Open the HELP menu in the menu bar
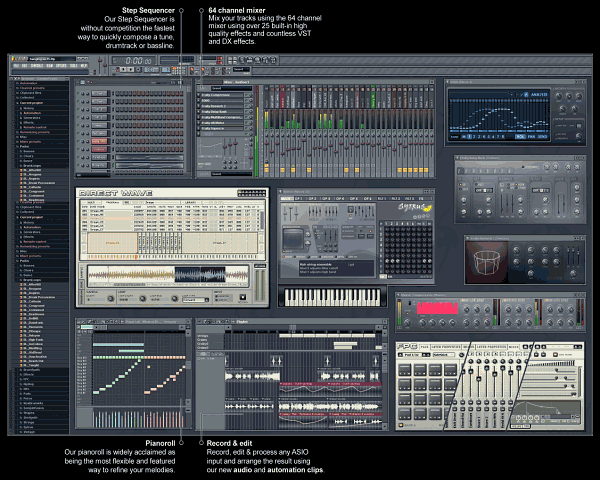This screenshot has height=480, width=600. [83, 66]
